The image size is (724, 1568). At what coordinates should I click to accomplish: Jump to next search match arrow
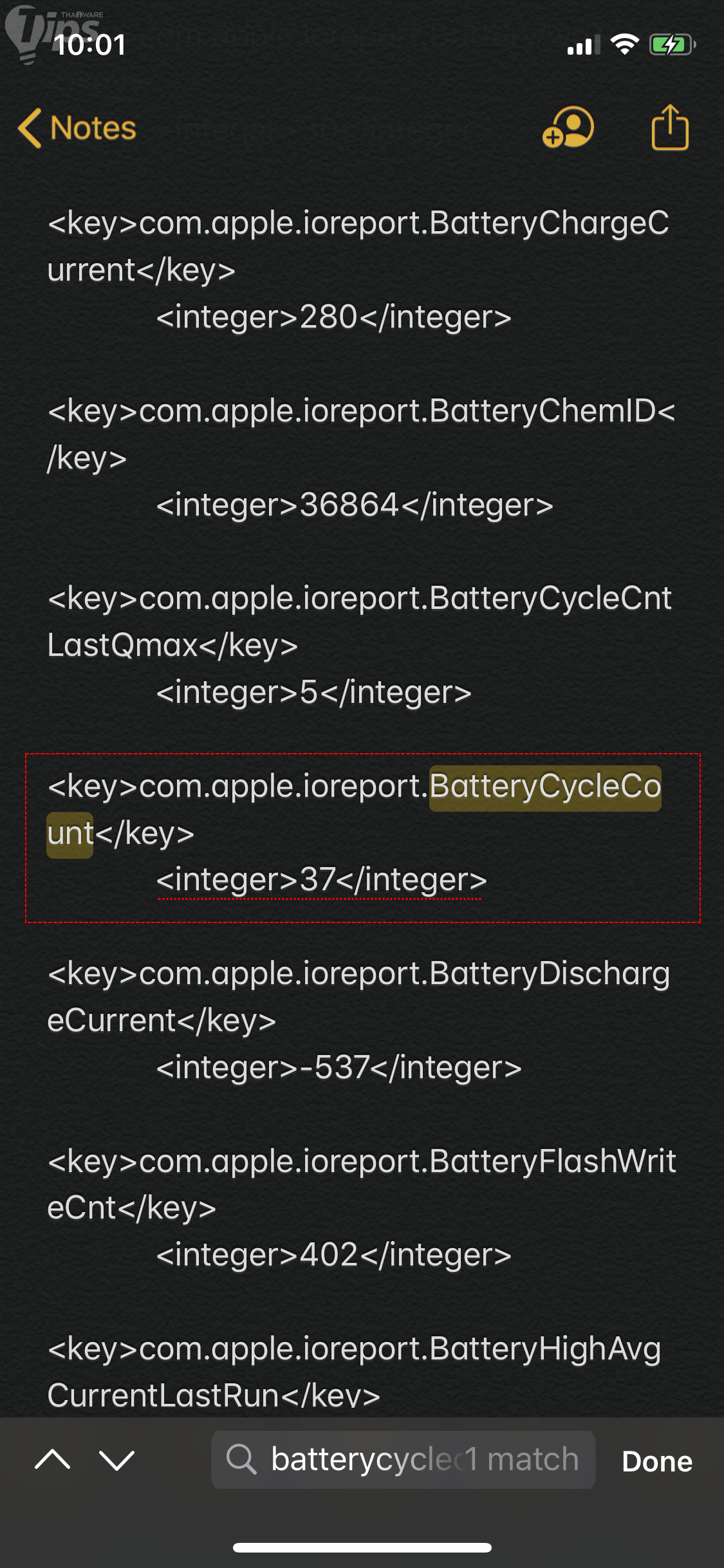tap(117, 1460)
